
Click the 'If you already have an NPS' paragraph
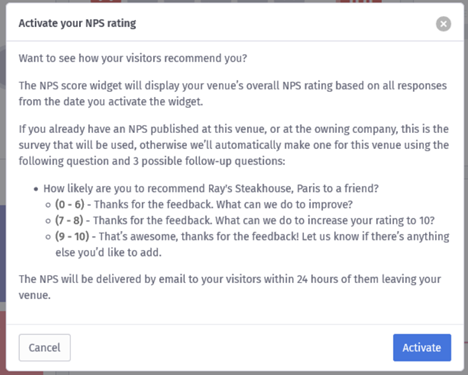pos(234,145)
